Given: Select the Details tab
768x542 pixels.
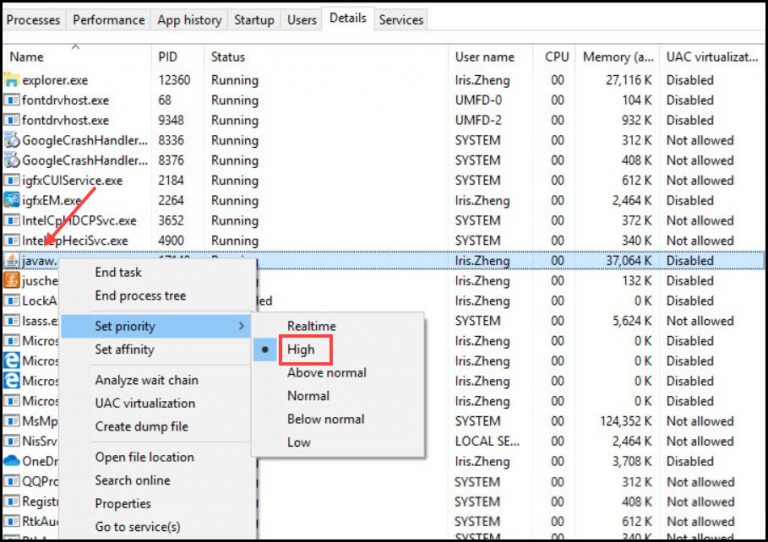Looking at the screenshot, I should tap(348, 19).
